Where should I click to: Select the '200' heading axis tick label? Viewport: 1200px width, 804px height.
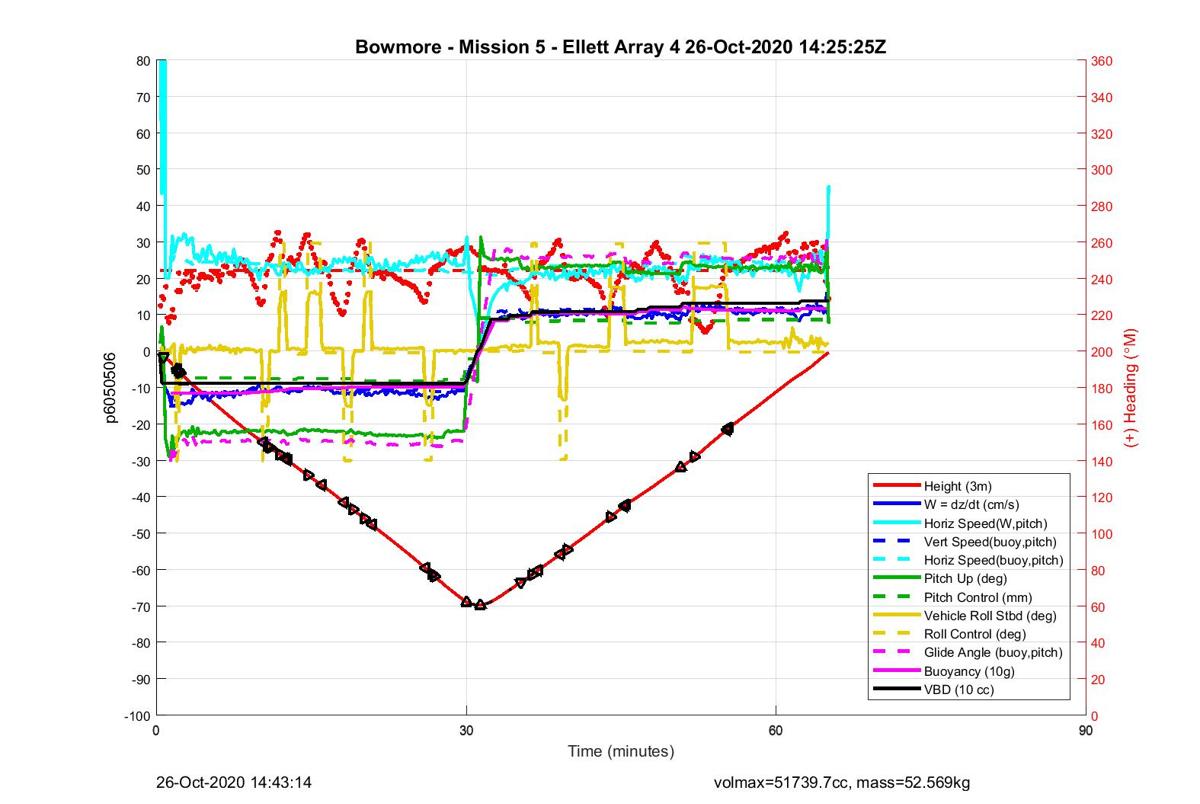click(1104, 352)
